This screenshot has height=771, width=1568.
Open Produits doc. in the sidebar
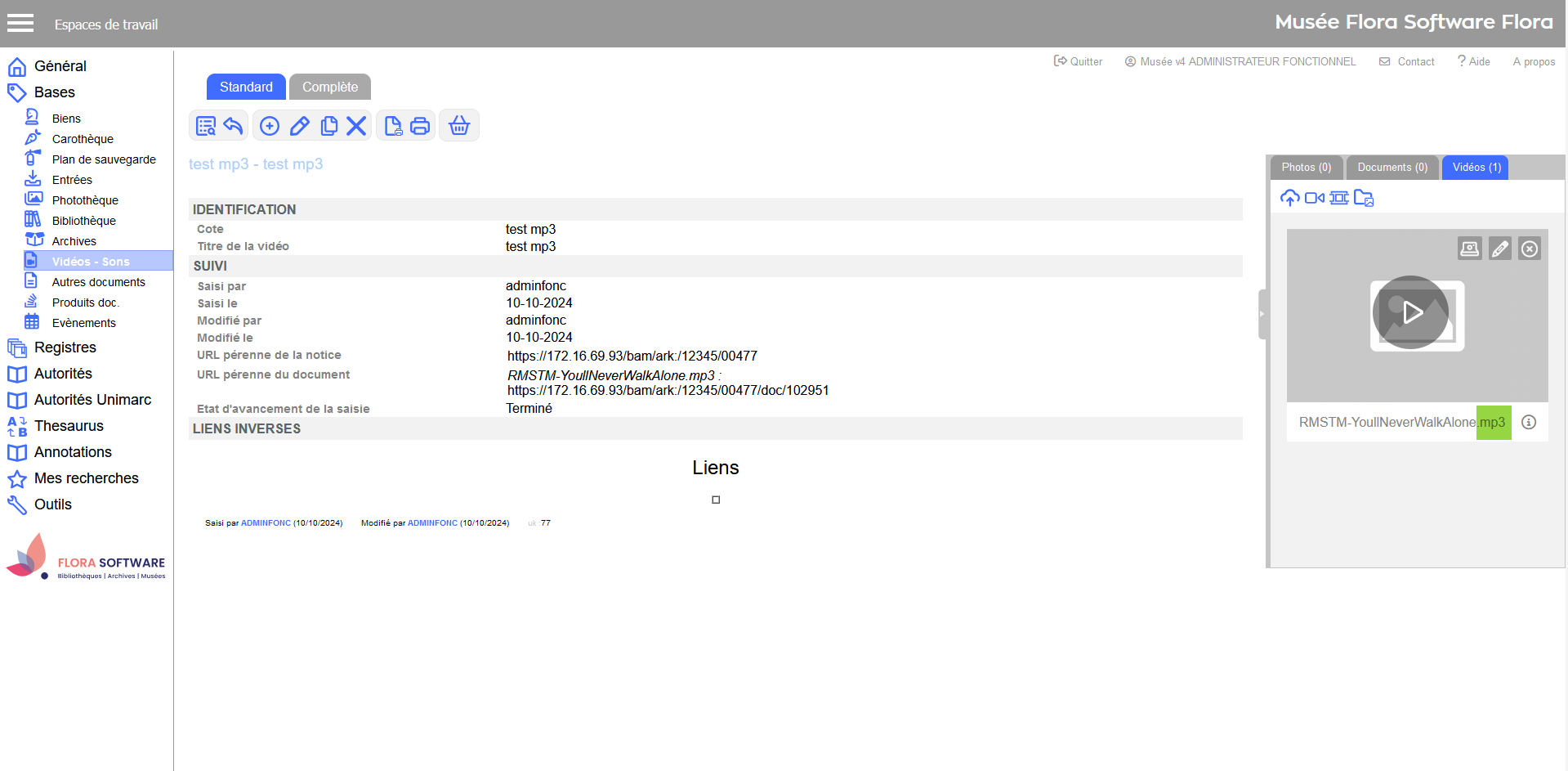click(85, 303)
